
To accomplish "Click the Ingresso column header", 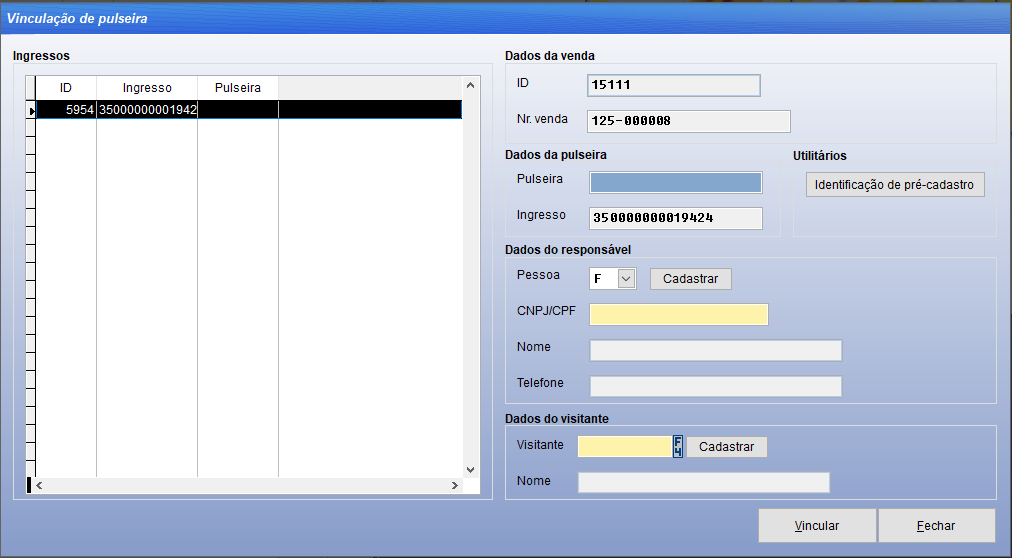I will click(147, 88).
